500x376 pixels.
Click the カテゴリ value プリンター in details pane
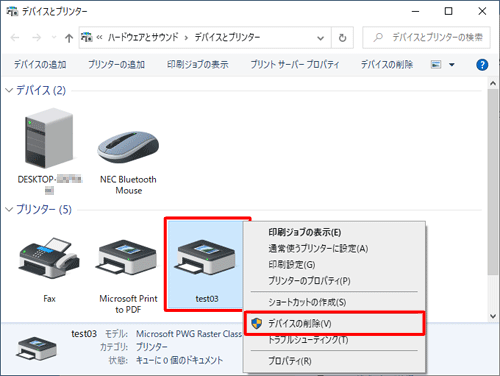[x=152, y=347]
